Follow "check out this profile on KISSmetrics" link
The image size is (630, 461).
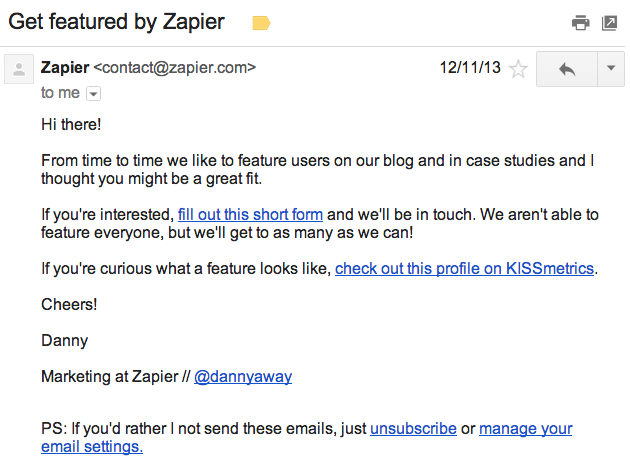(x=464, y=268)
